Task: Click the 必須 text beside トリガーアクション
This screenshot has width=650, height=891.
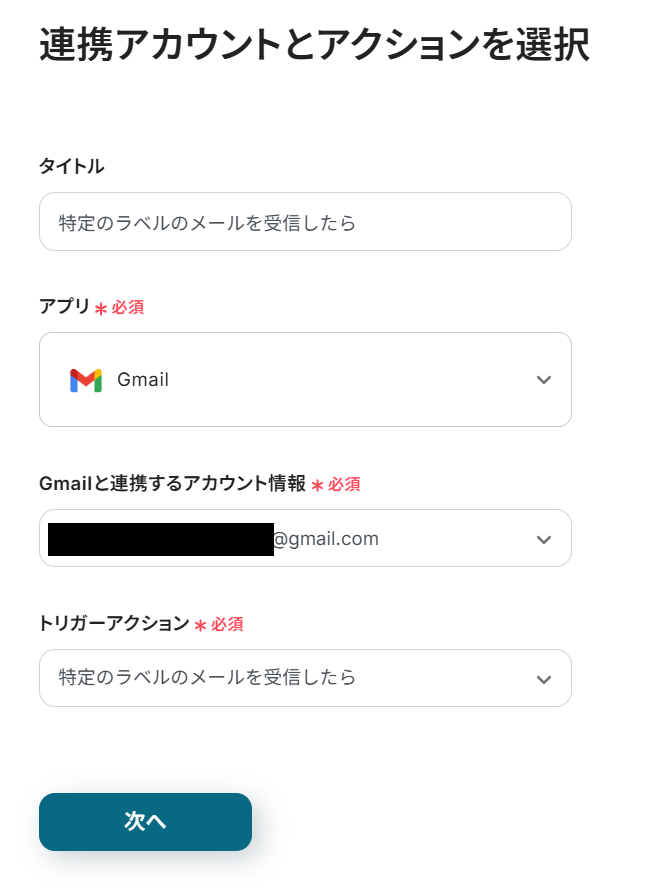Action: [x=227, y=624]
